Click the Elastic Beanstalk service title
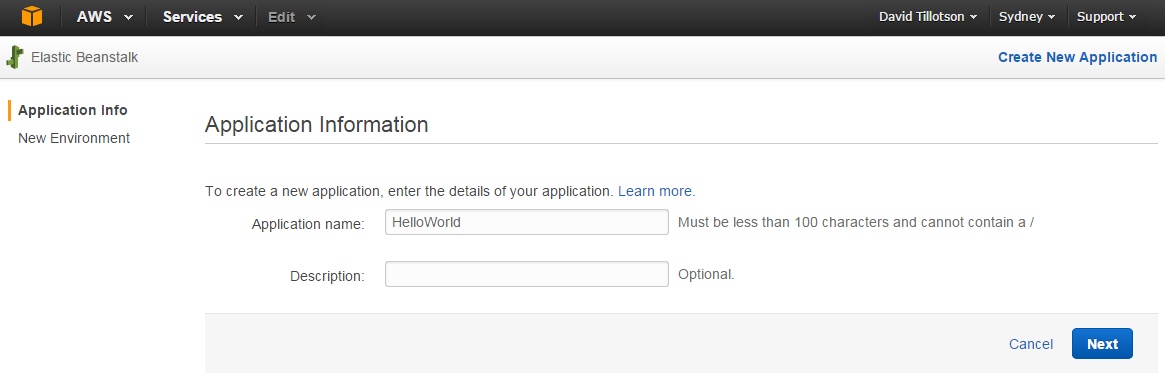Viewport: 1165px width, 380px height. [85, 57]
